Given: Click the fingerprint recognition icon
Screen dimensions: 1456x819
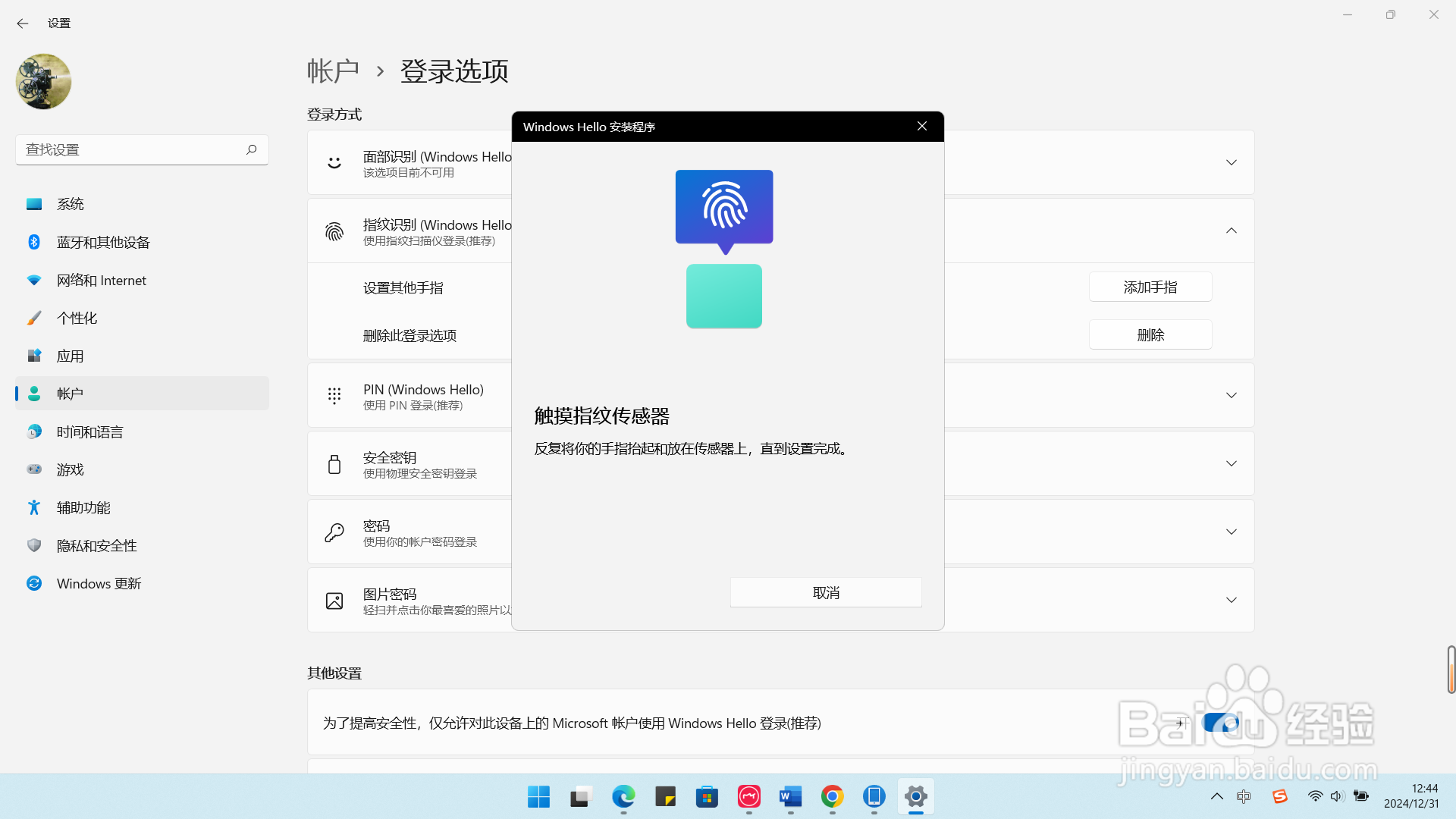Looking at the screenshot, I should (x=334, y=231).
